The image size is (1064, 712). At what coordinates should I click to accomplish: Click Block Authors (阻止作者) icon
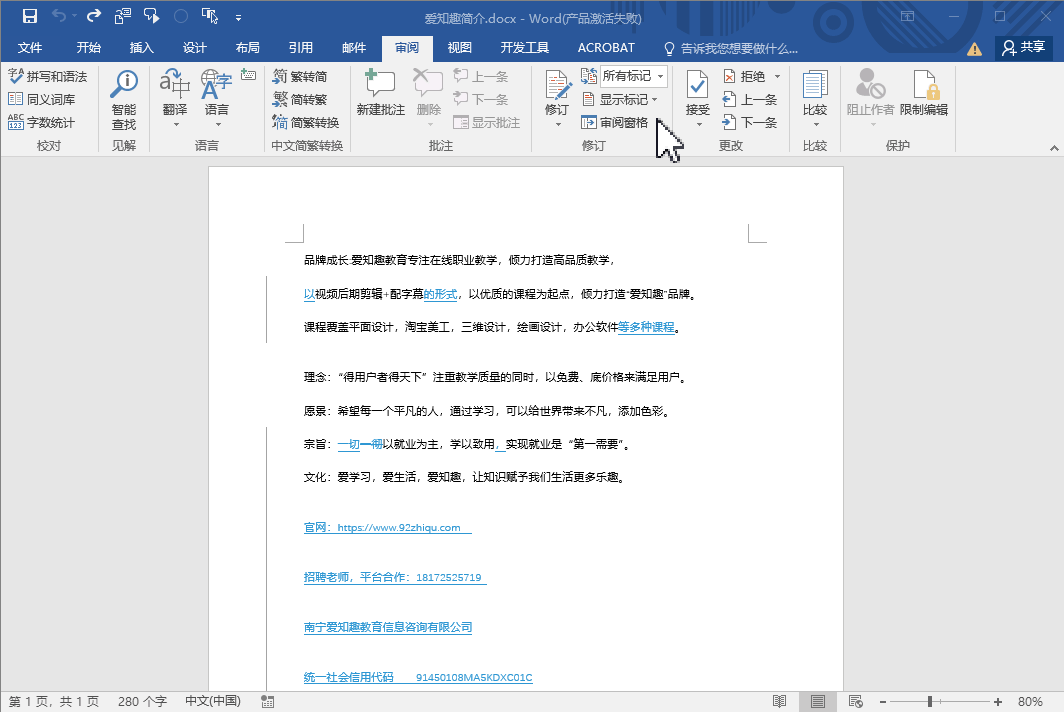pos(871,84)
